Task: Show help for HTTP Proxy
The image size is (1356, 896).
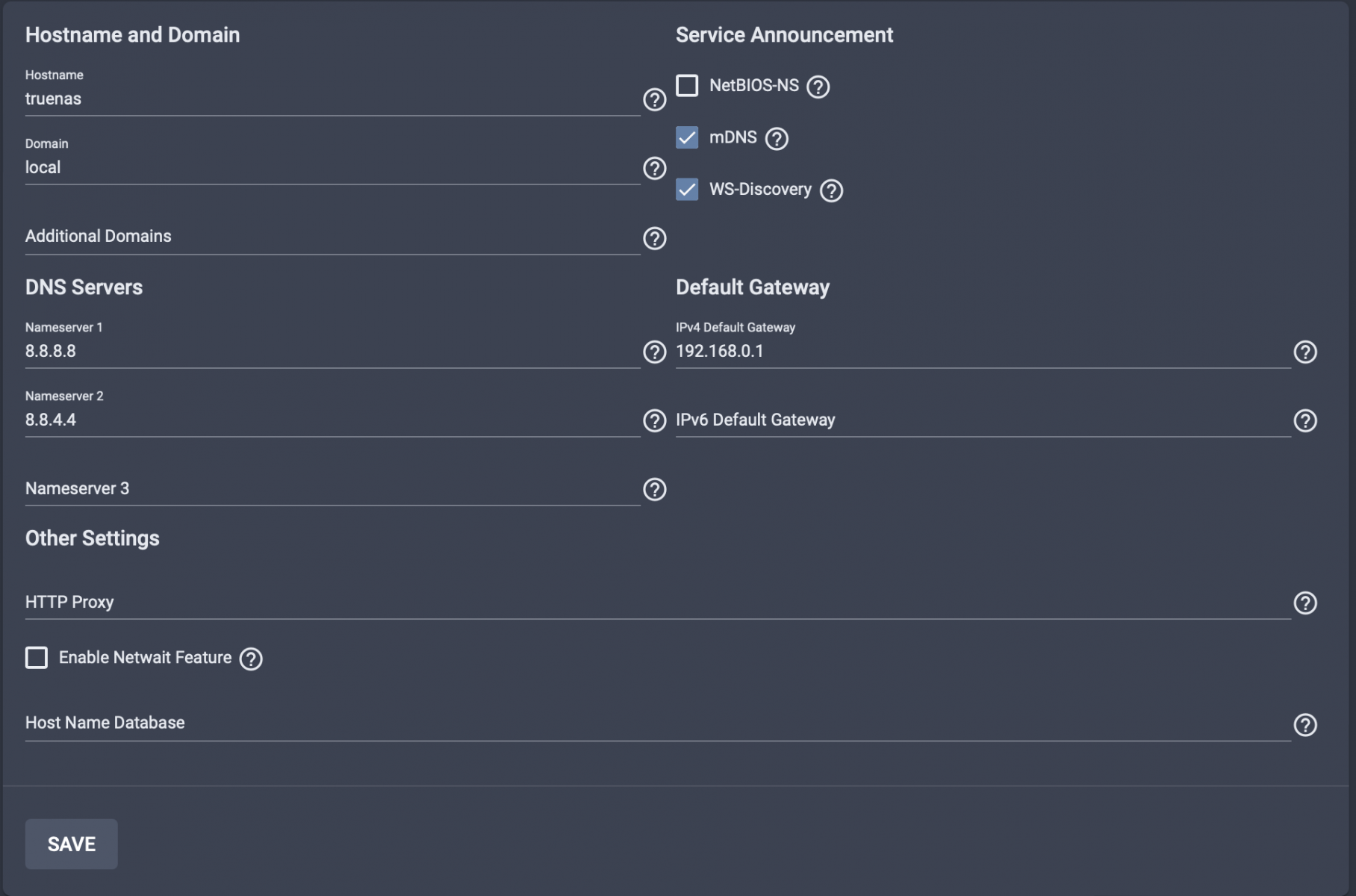Action: coord(1304,603)
